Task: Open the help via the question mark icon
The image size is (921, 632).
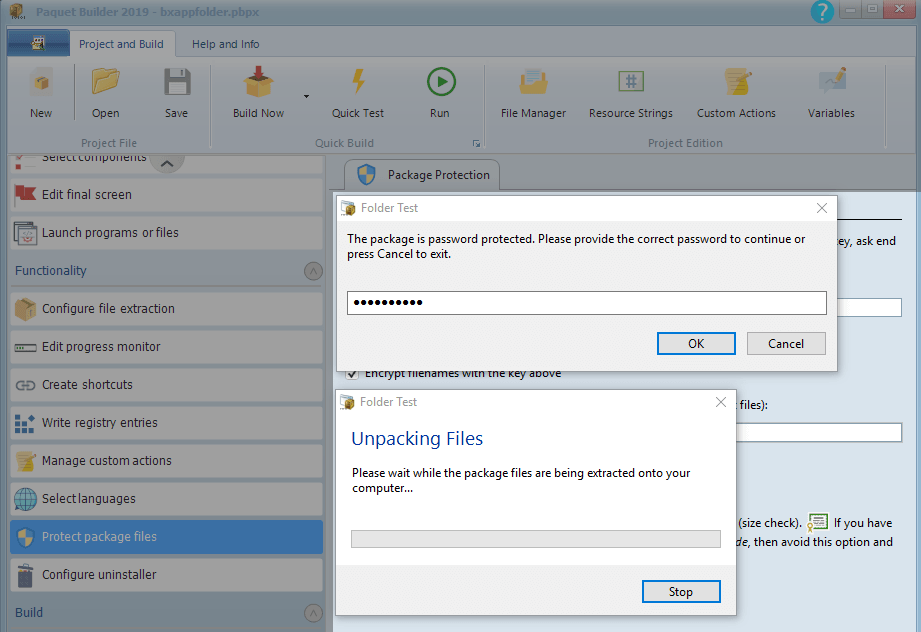Action: (x=822, y=11)
